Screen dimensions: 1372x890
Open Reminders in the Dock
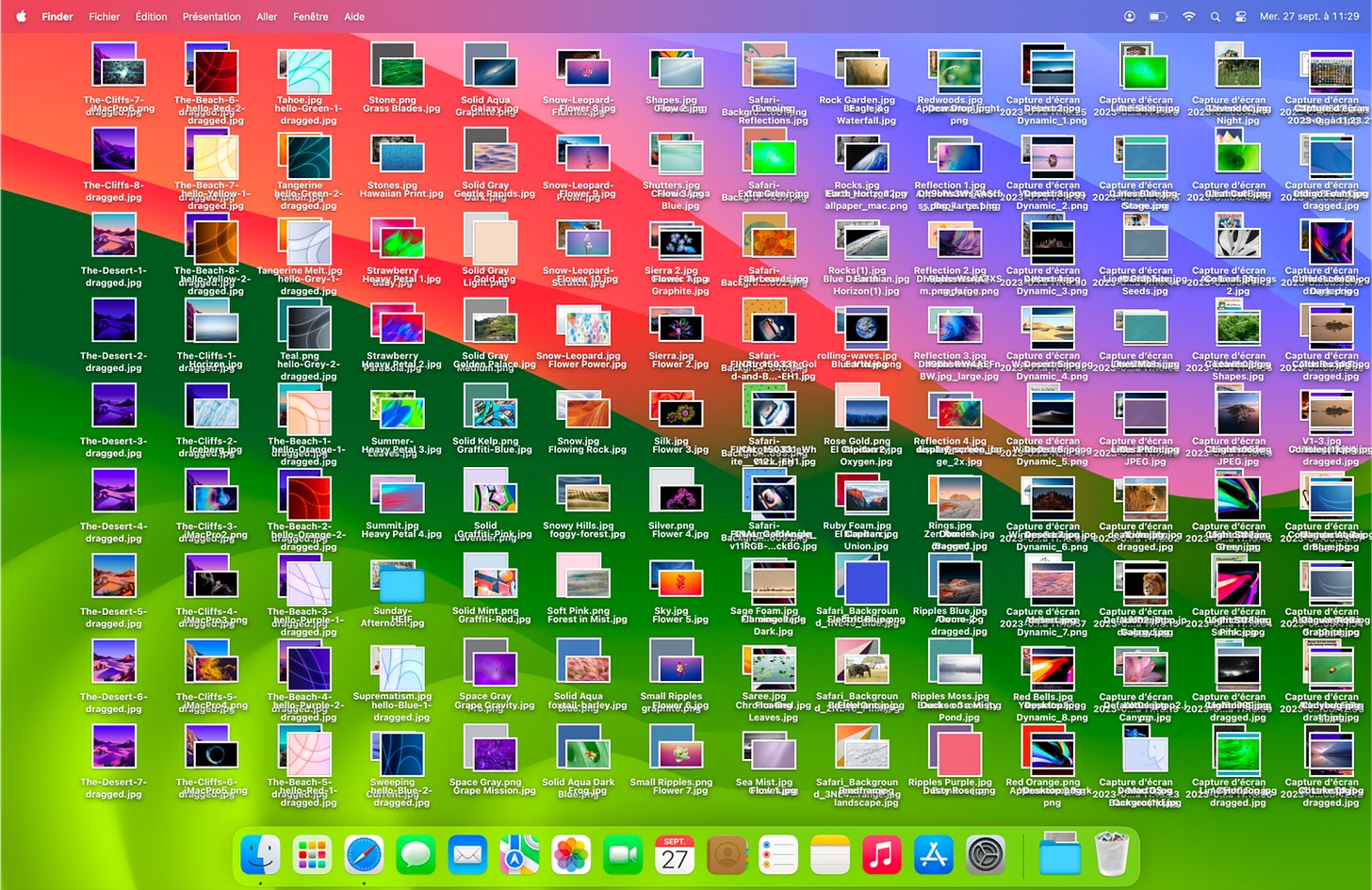click(x=778, y=855)
